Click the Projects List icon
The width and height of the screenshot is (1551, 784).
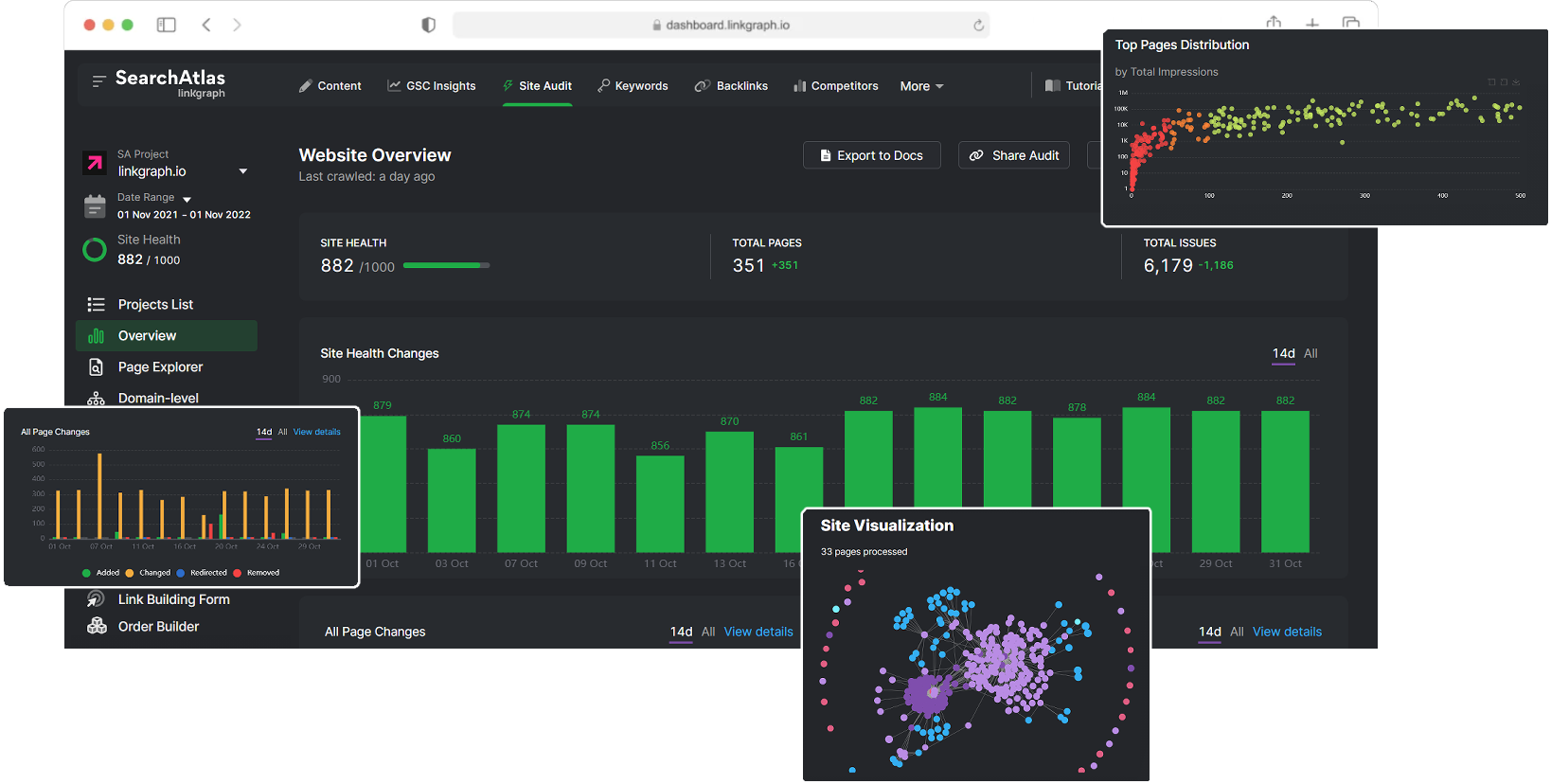(96, 305)
